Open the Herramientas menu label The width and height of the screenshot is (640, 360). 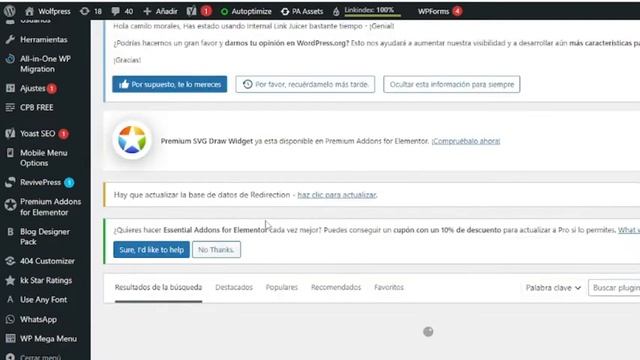click(x=44, y=40)
